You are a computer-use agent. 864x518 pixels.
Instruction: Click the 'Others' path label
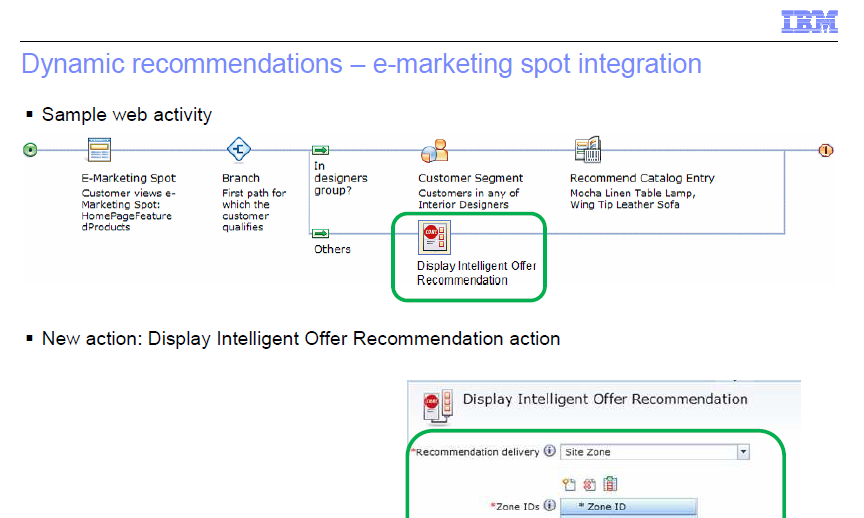click(x=332, y=249)
